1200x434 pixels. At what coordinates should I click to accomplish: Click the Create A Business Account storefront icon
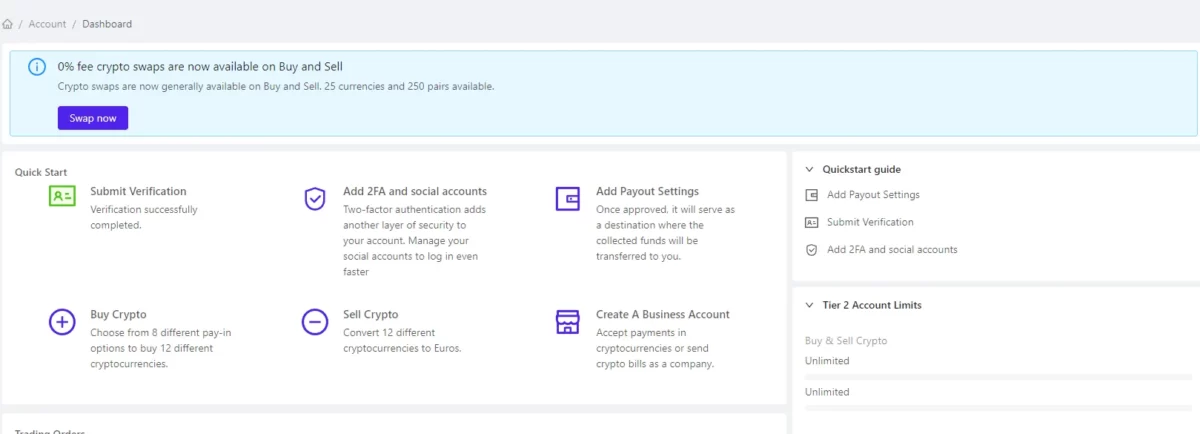pyautogui.click(x=568, y=321)
